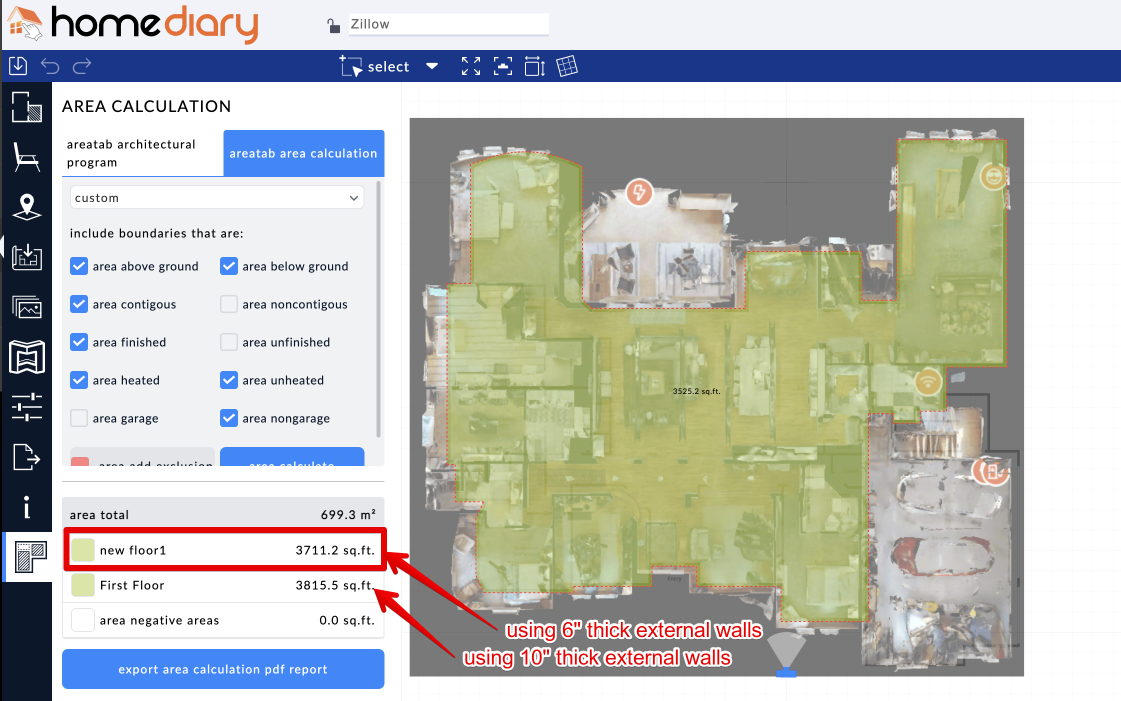Open the export share sidebar icon
Screen dimensions: 1121x701
[x=26, y=457]
